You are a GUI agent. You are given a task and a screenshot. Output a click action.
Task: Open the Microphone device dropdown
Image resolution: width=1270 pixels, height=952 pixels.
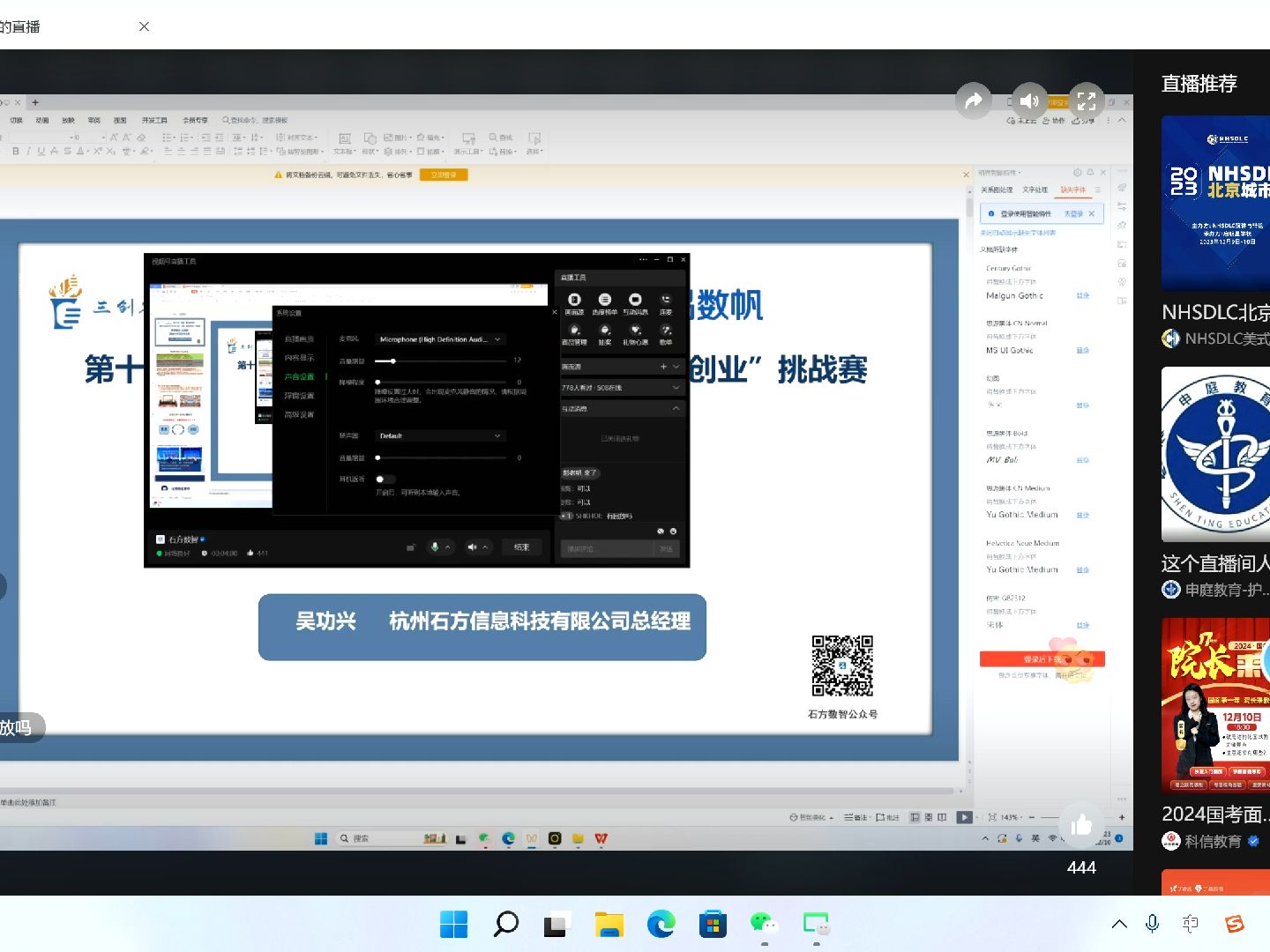click(x=440, y=339)
